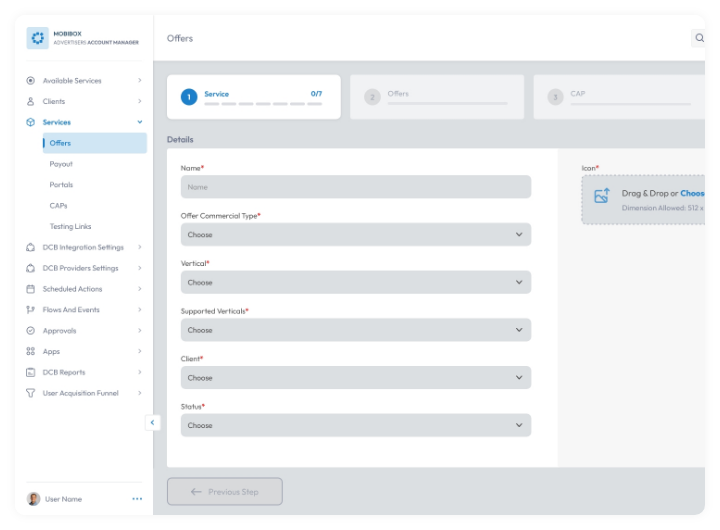Click the DCB Reports icon

click(30, 372)
